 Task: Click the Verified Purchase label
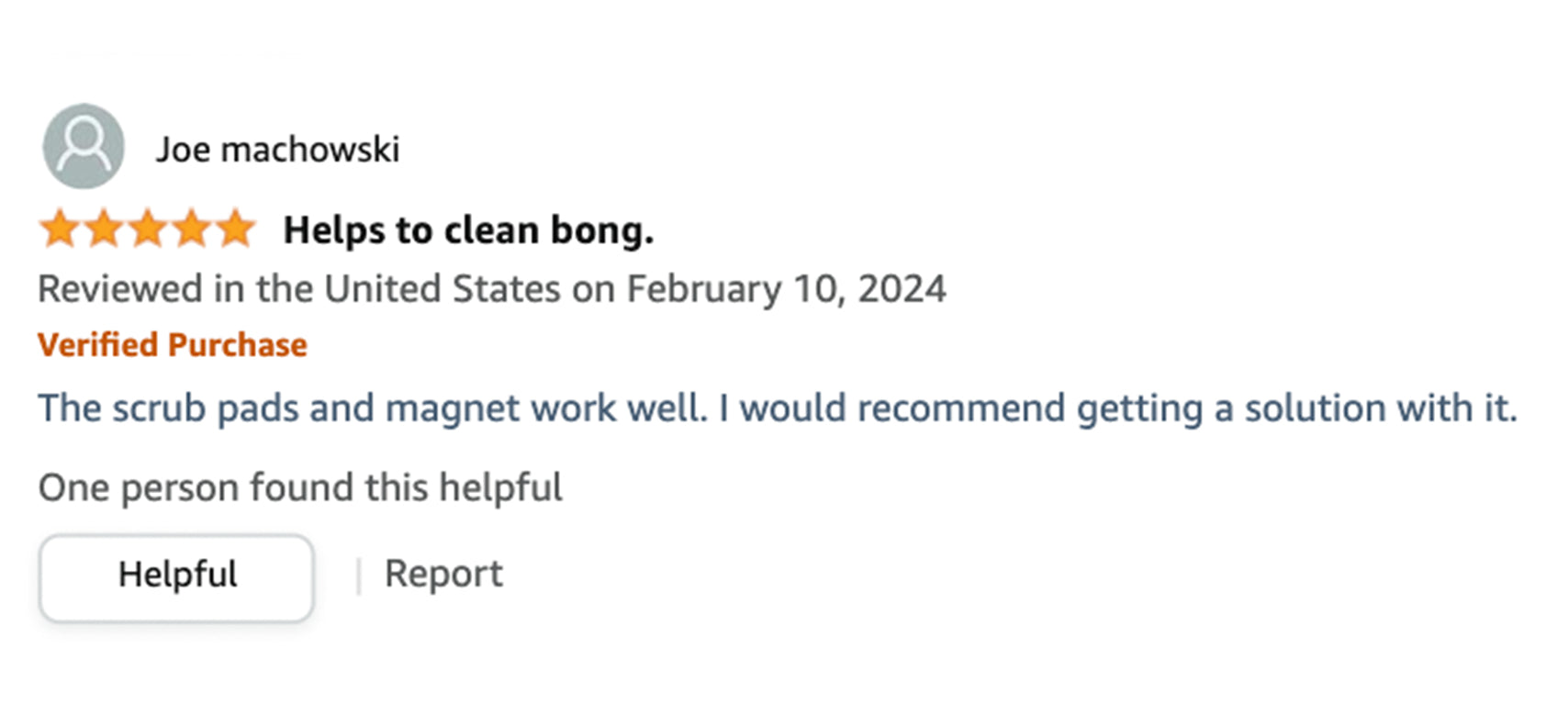point(173,345)
